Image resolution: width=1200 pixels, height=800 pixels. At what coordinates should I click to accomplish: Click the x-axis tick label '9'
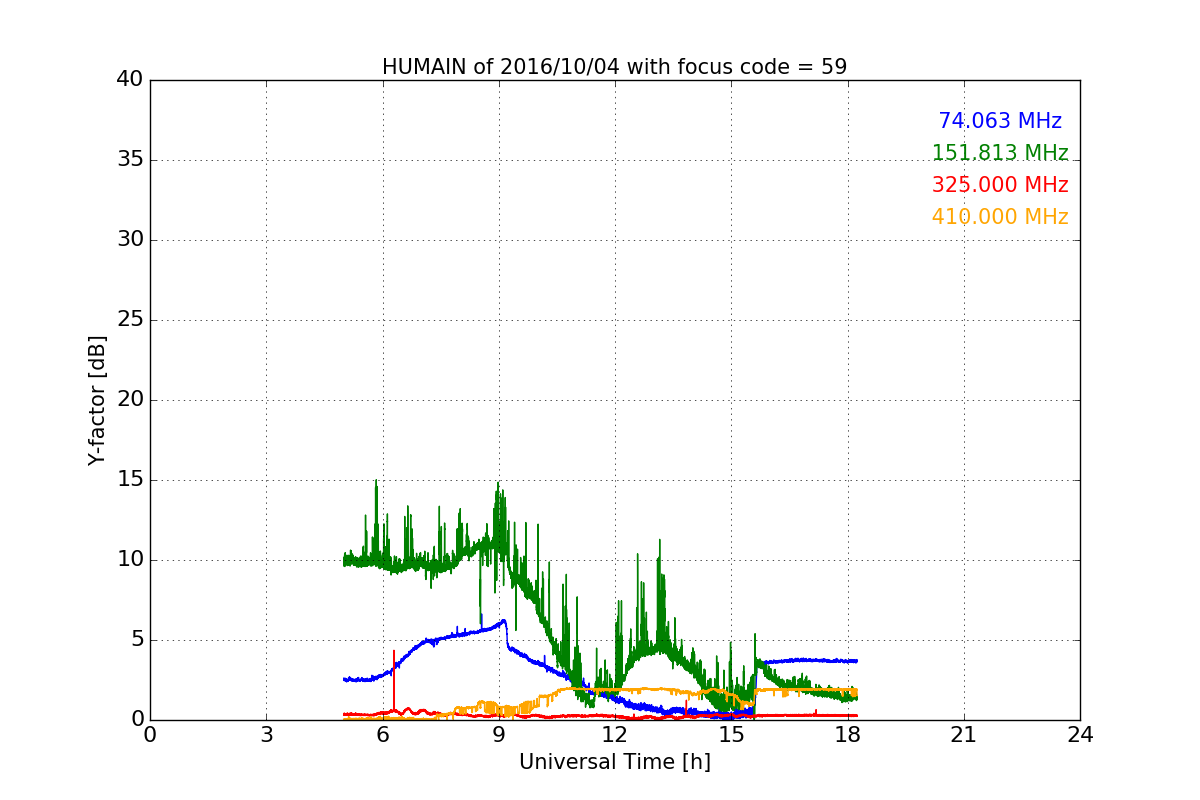[499, 735]
